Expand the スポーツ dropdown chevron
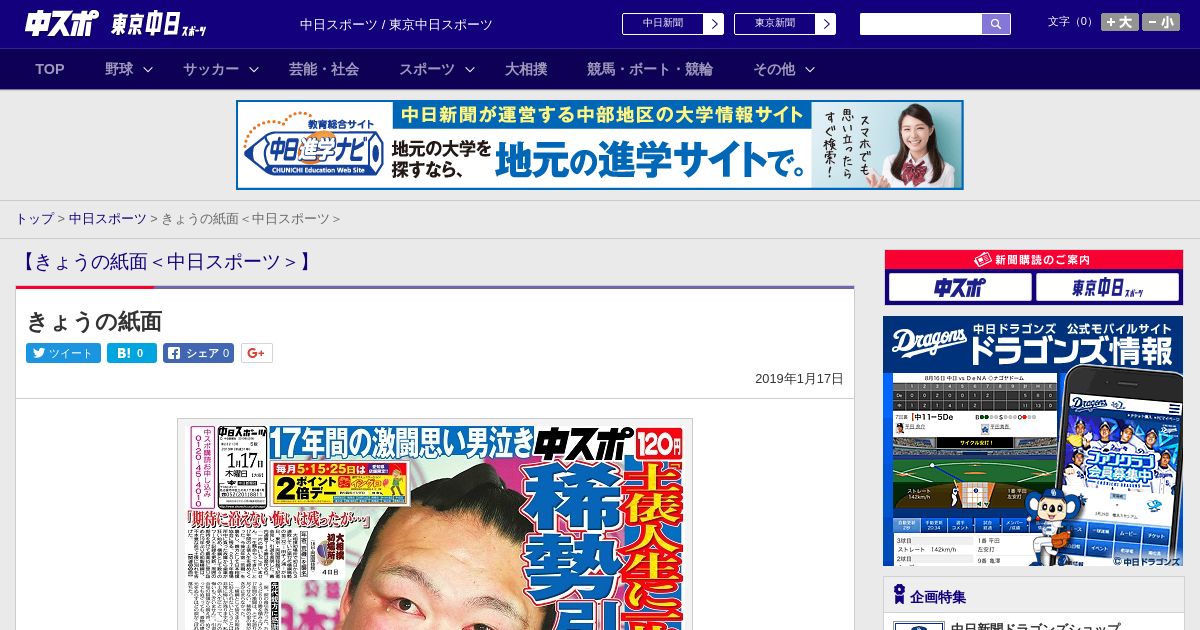This screenshot has width=1200, height=630. coord(470,70)
